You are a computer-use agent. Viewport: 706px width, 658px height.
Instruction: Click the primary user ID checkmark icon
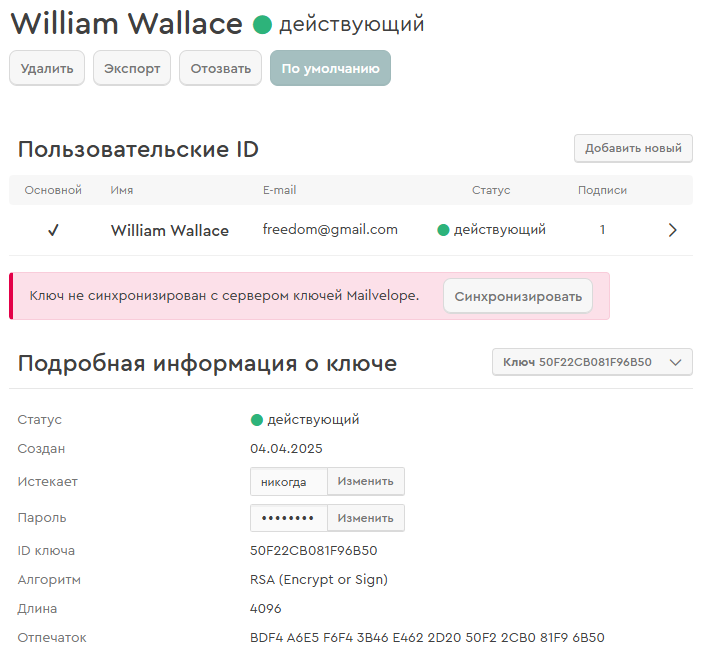53,230
